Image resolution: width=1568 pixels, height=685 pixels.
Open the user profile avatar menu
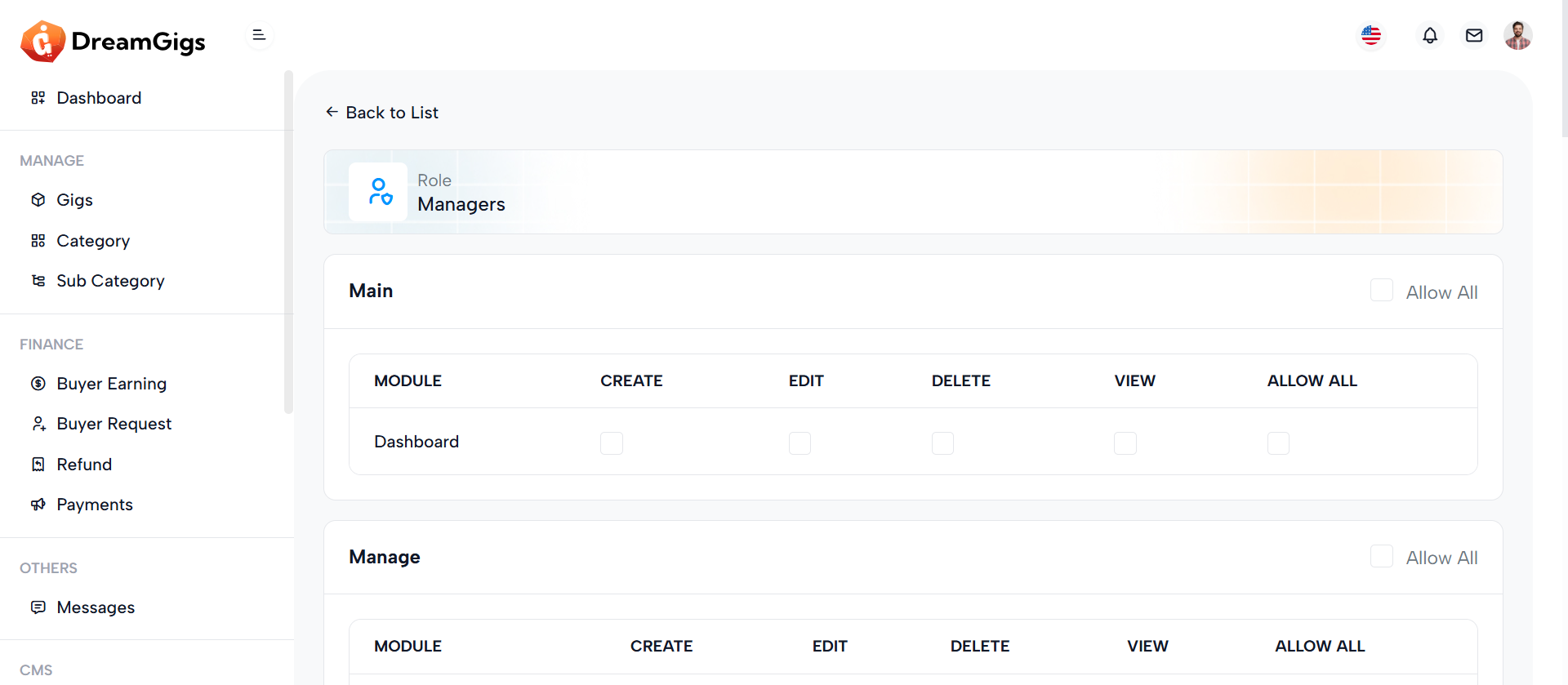coord(1517,35)
